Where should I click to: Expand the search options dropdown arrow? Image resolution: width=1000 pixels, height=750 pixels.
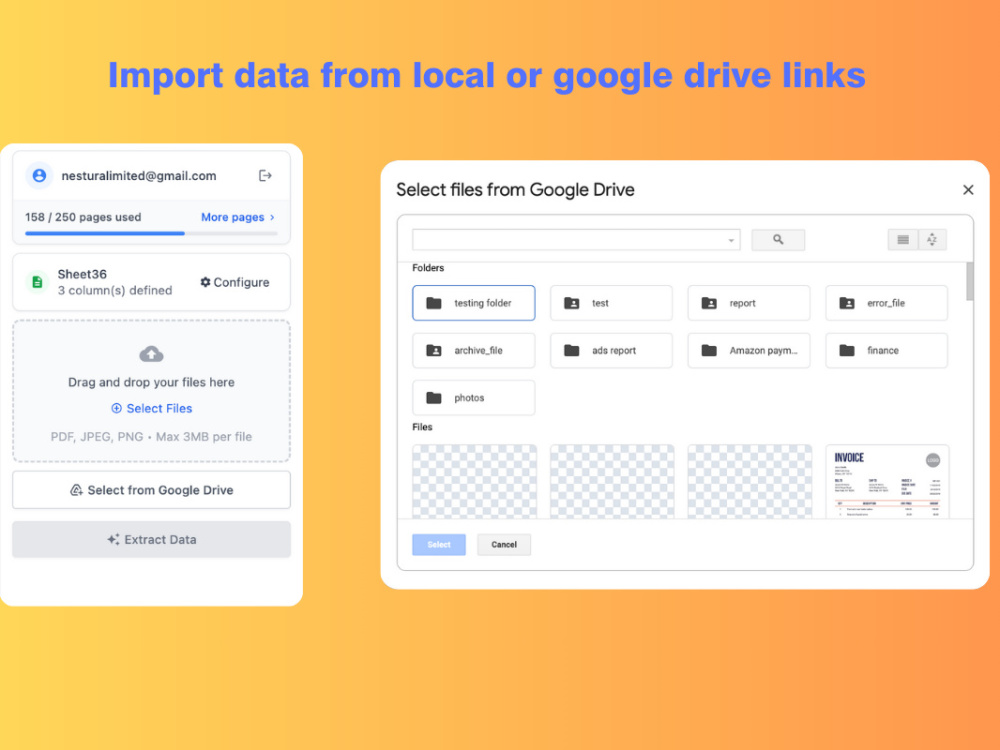point(731,240)
